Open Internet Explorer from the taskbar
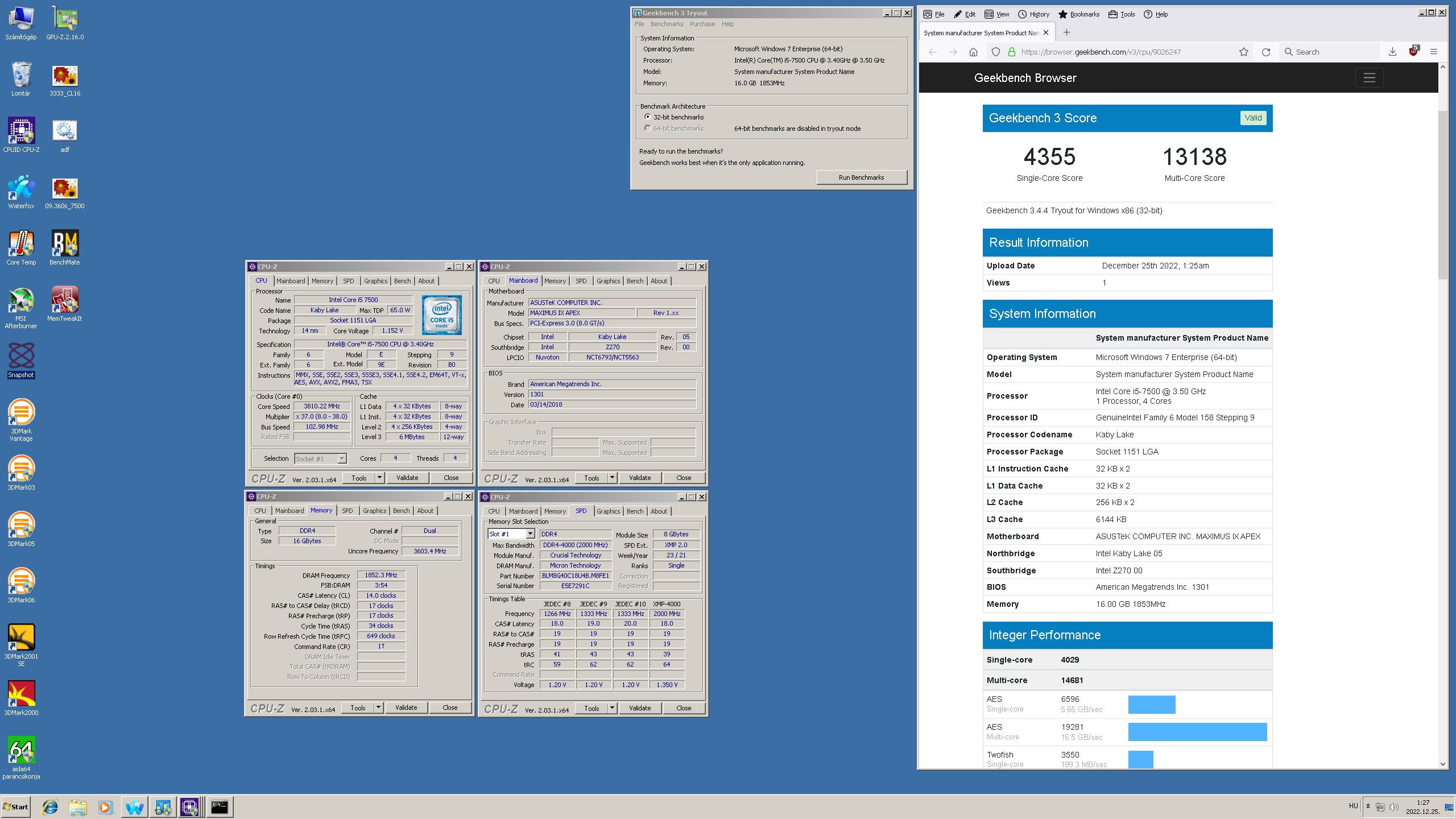The image size is (1456, 819). tap(50, 806)
